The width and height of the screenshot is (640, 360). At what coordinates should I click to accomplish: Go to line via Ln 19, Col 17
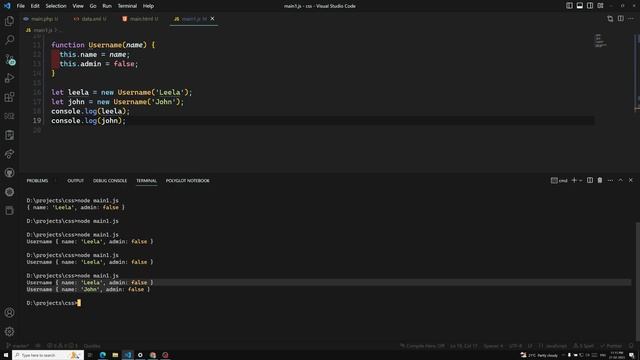[464, 346]
